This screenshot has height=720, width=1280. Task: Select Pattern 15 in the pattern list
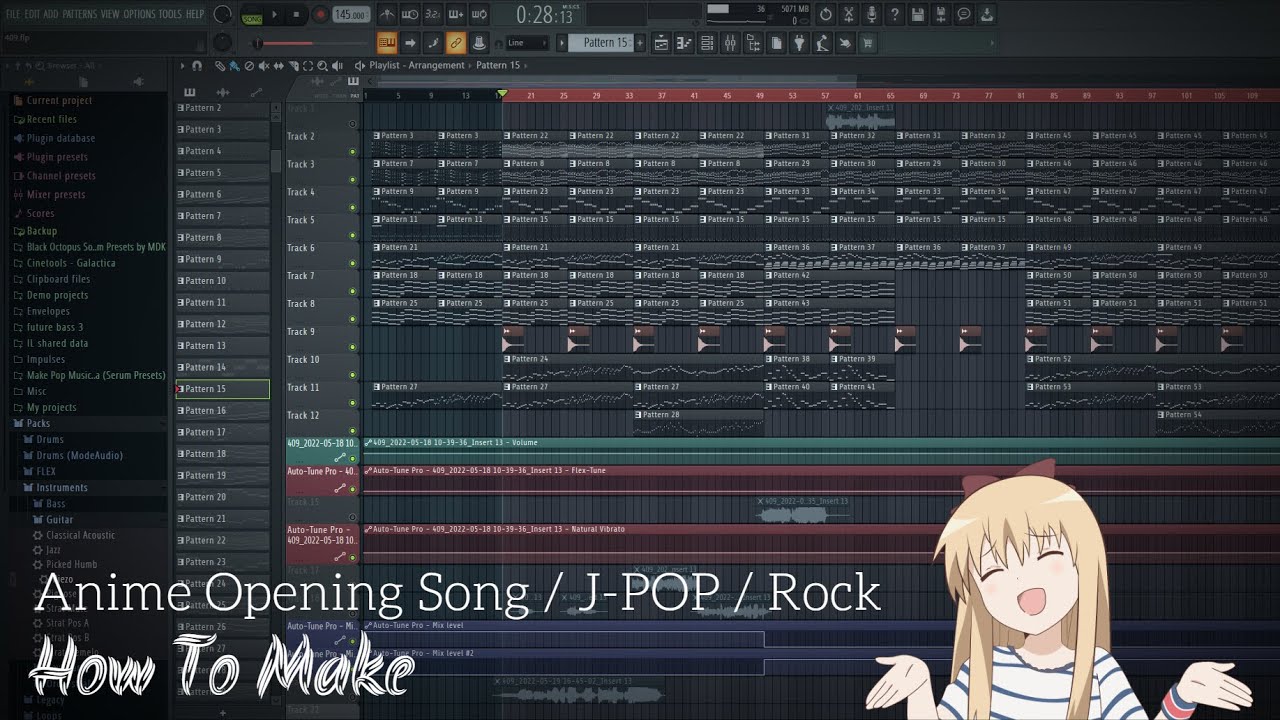(223, 389)
